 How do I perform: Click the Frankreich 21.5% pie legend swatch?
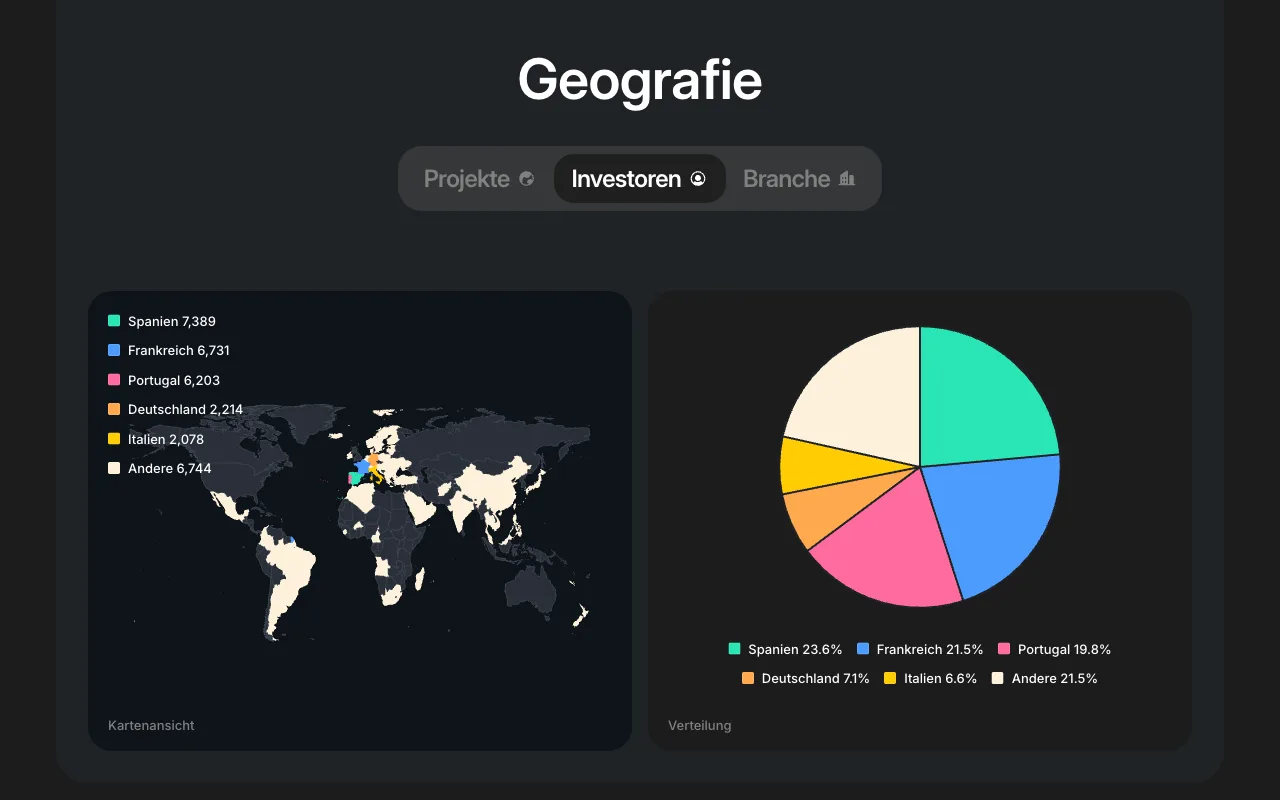tap(863, 649)
